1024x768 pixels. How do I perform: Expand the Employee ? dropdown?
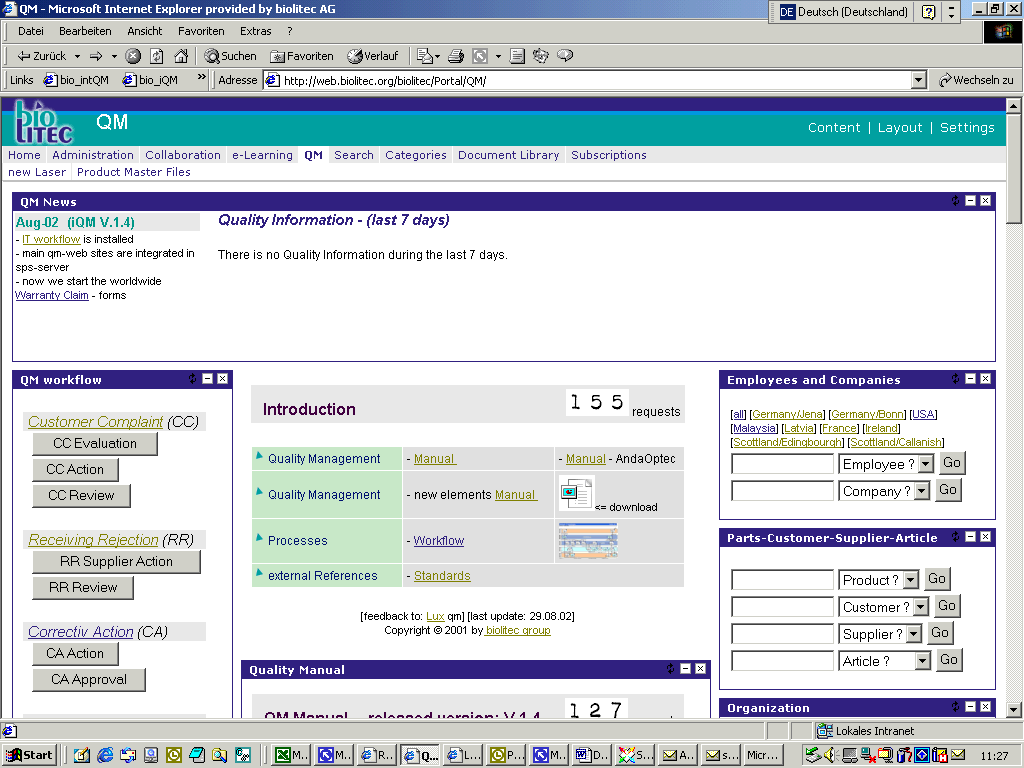926,464
